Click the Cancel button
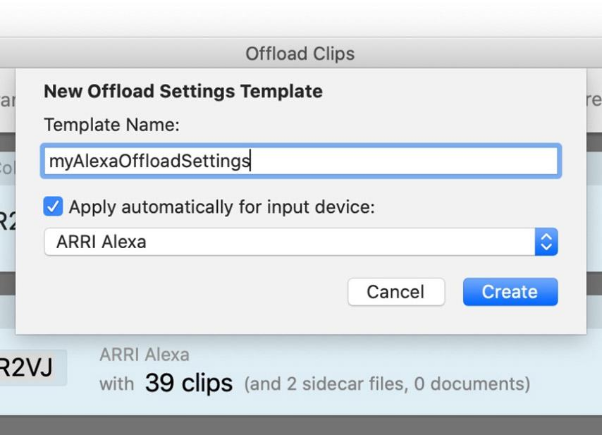 (x=396, y=292)
